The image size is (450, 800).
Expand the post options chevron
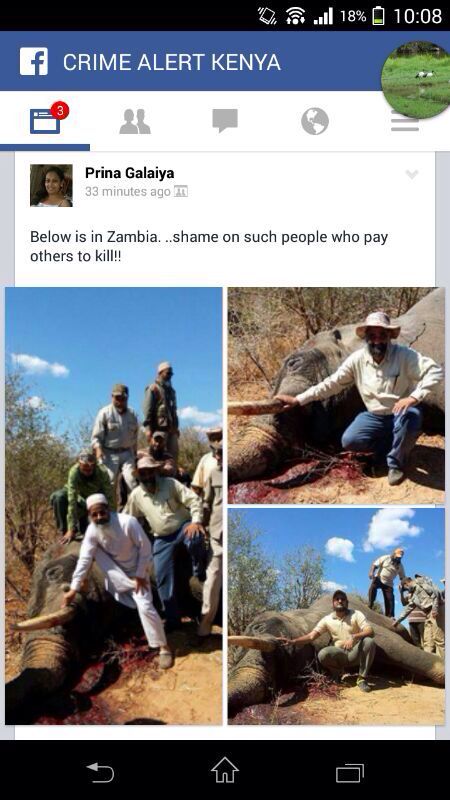click(x=412, y=174)
